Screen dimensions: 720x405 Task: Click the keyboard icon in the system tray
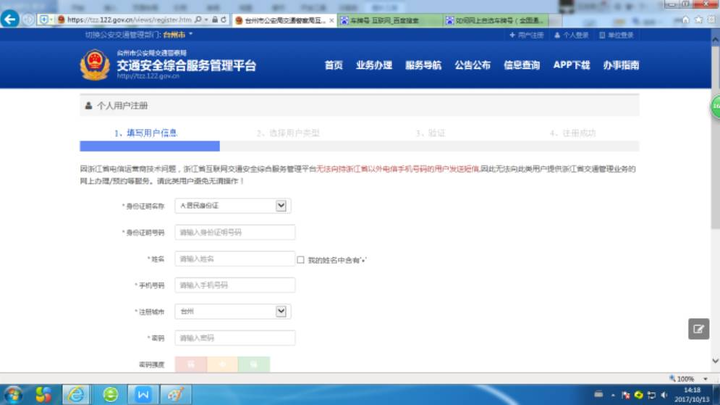click(x=598, y=394)
